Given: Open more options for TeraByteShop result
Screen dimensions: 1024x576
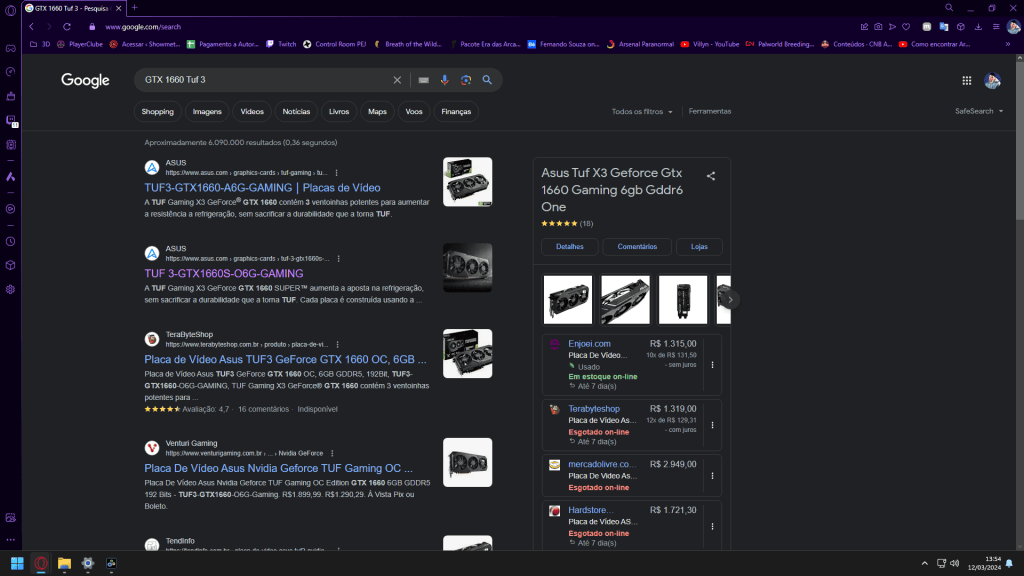Looking at the screenshot, I should (338, 345).
